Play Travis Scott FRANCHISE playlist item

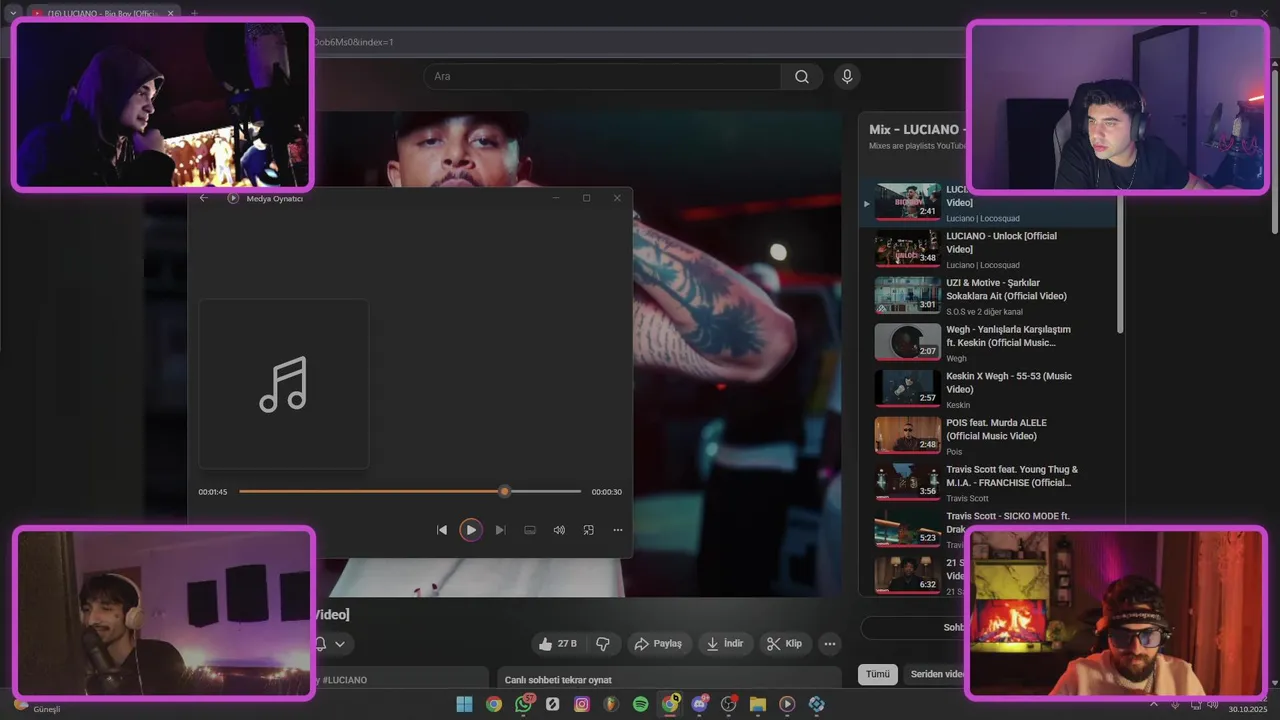click(987, 482)
